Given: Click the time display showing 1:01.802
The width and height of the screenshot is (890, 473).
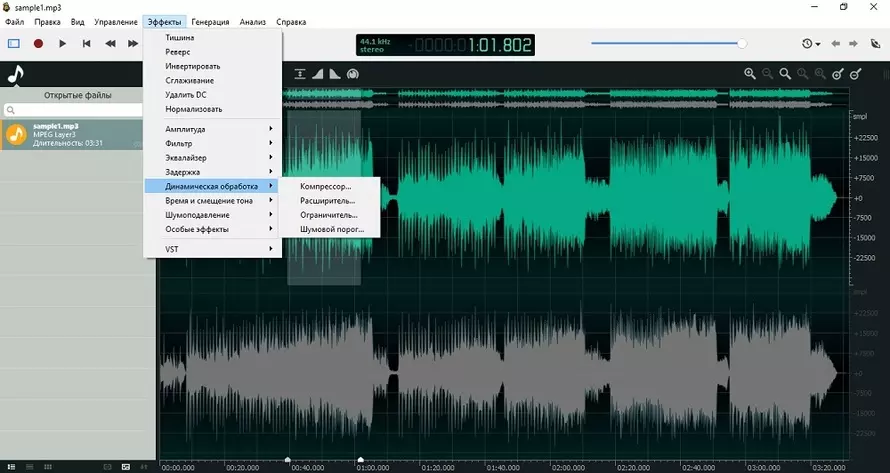Looking at the screenshot, I should tap(446, 45).
